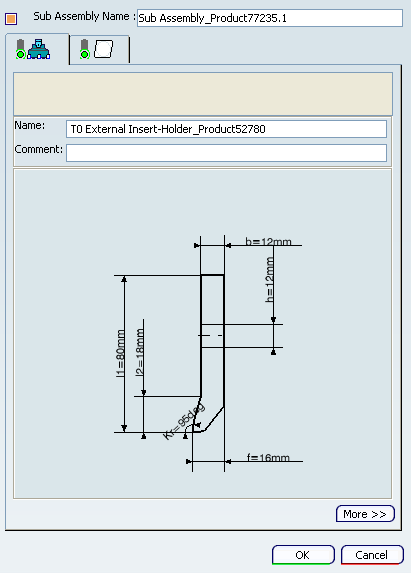Select the l2=18mm dimension label

140,352
